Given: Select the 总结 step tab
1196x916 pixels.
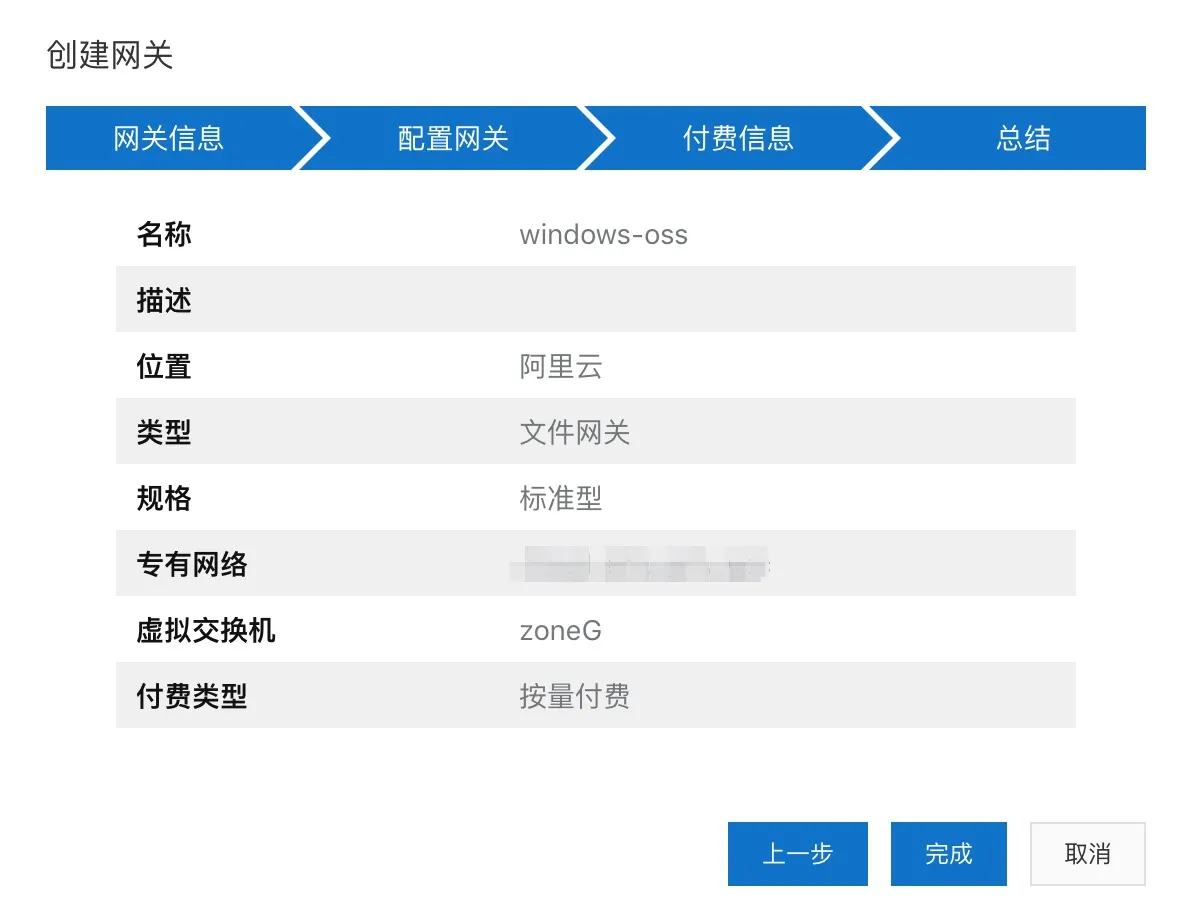Looking at the screenshot, I should [x=1023, y=138].
